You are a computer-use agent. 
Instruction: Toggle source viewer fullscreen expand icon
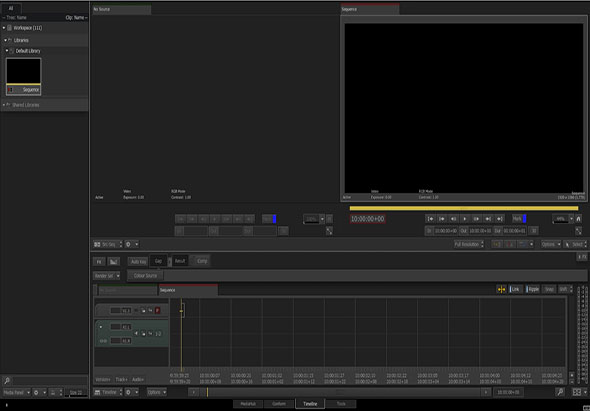(x=329, y=231)
